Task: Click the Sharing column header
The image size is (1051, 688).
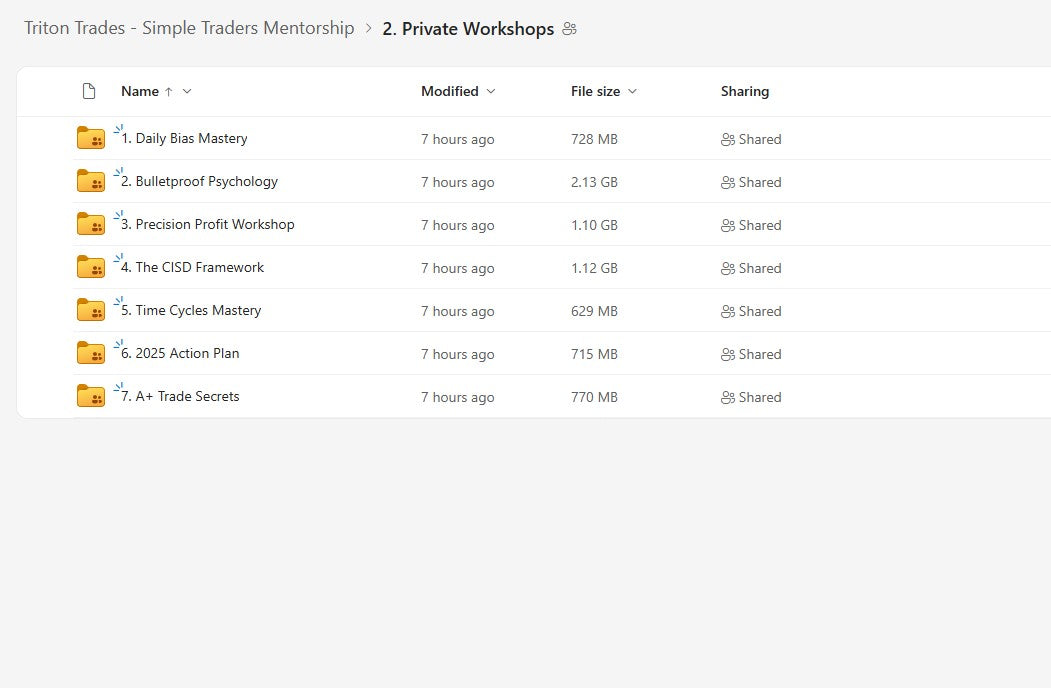Action: (x=744, y=91)
